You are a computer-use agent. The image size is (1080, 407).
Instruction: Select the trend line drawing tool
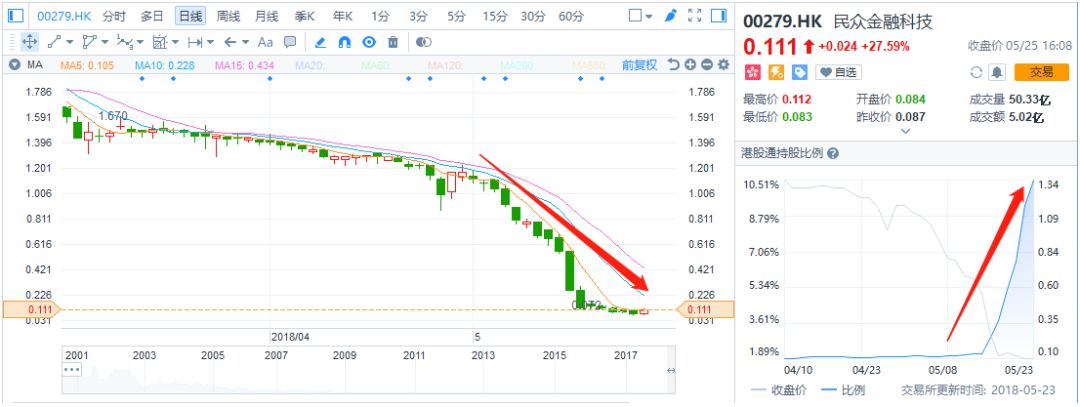coord(54,42)
